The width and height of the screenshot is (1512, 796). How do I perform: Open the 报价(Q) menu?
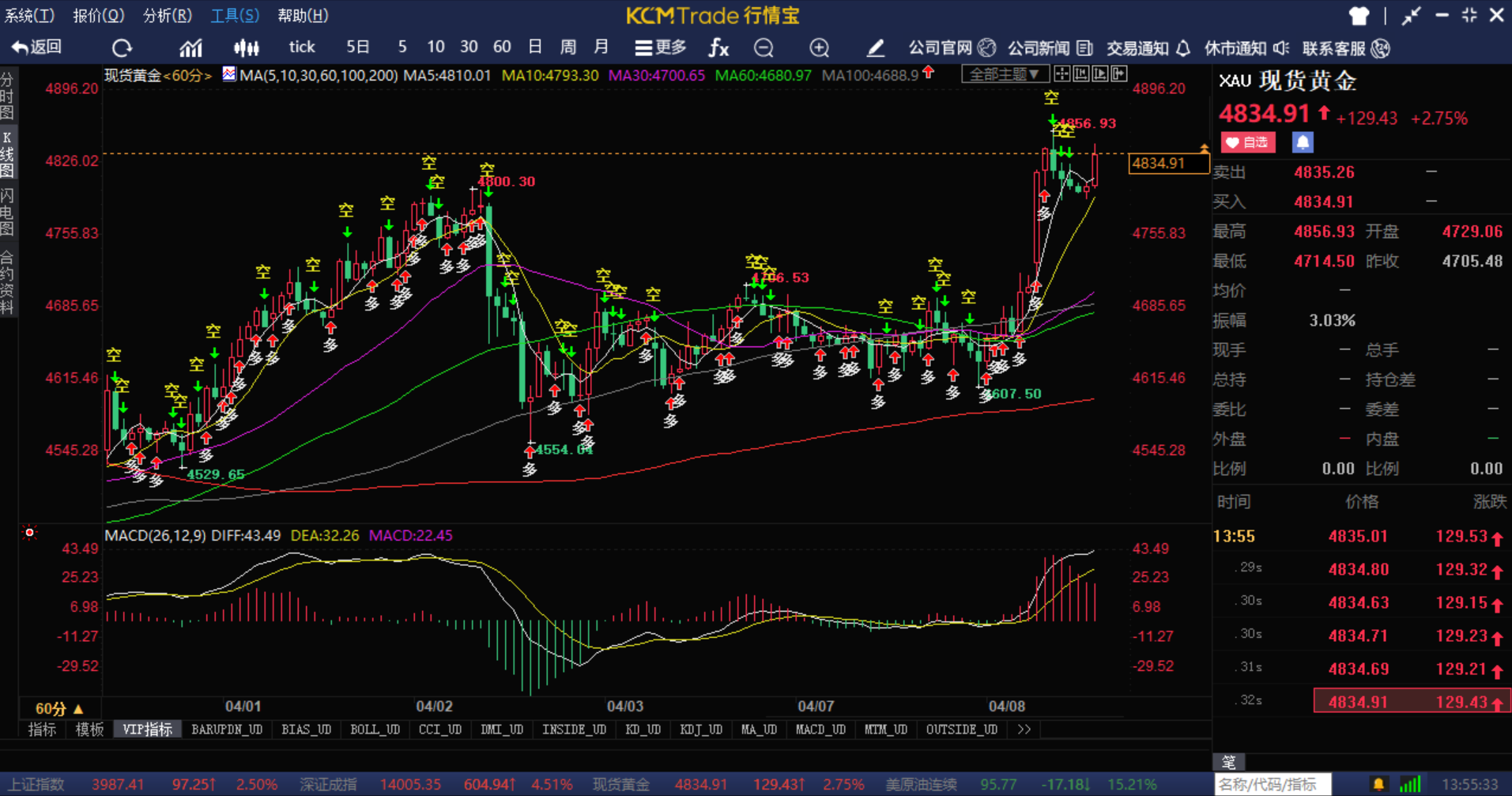click(x=99, y=16)
